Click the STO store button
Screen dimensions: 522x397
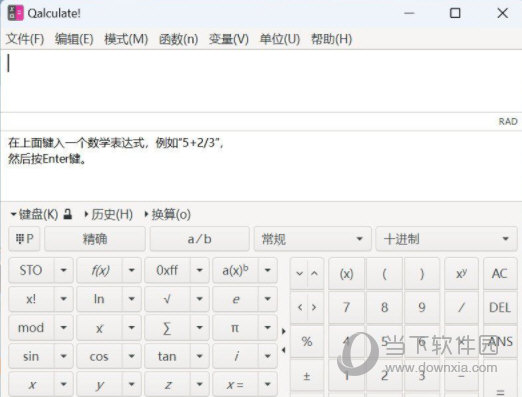coord(31,270)
